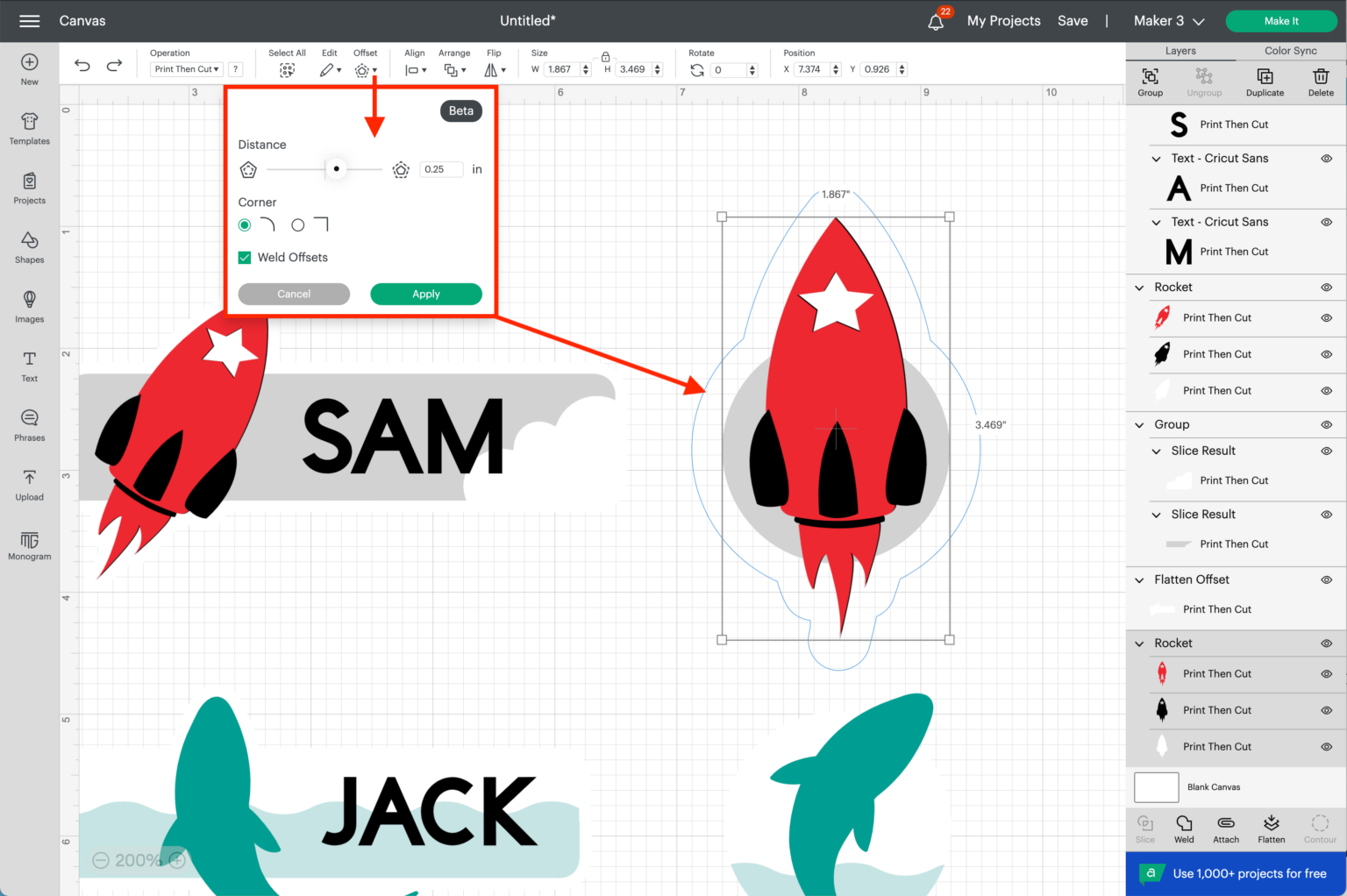
Task: Open My Projects
Action: coord(1003,21)
